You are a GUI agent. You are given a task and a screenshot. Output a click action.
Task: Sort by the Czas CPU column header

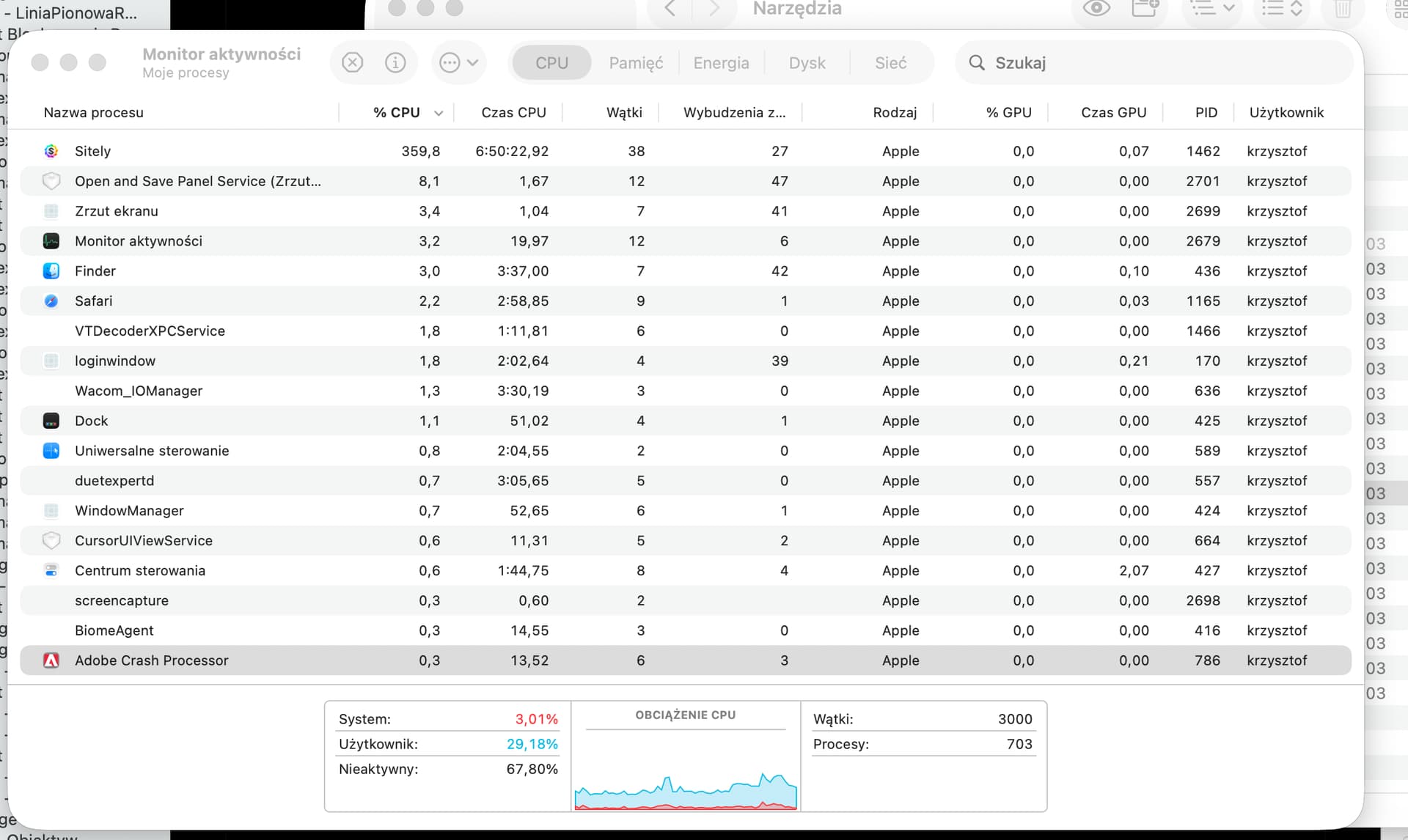coord(513,113)
